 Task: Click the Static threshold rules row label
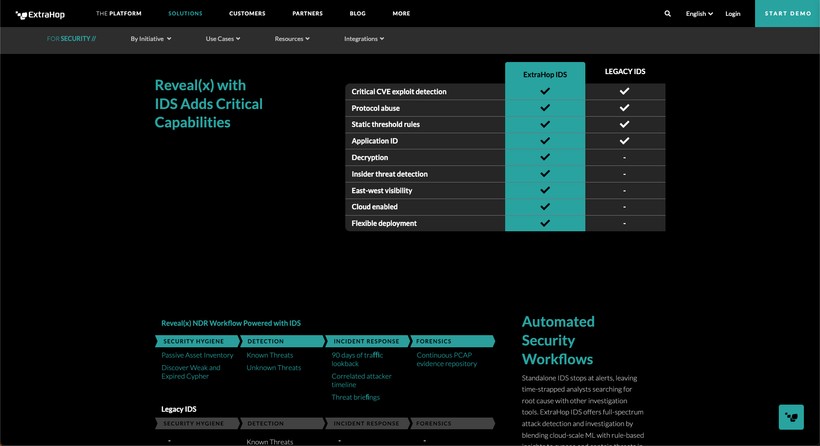385,124
